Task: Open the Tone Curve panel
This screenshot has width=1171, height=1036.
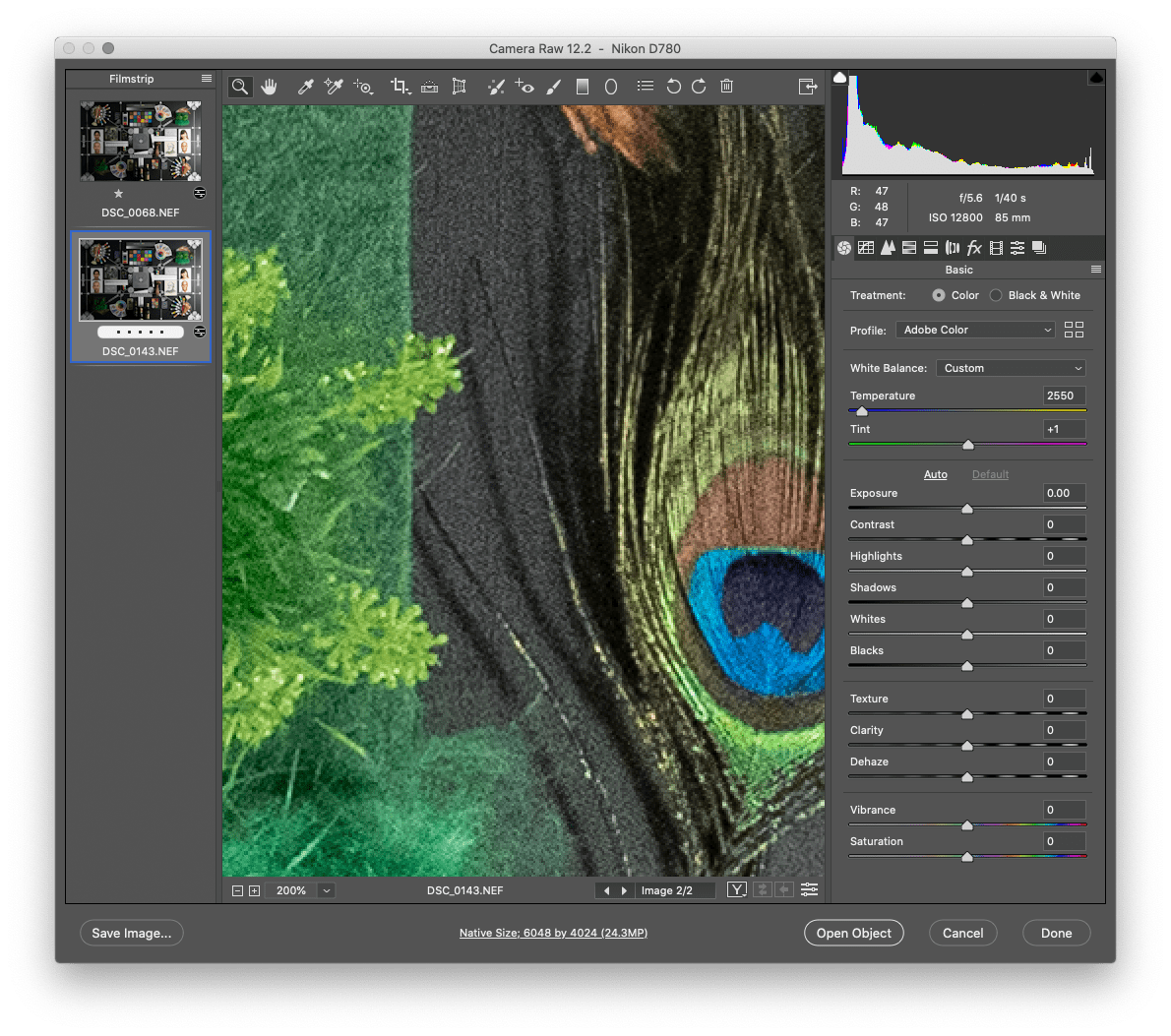Action: 865,247
